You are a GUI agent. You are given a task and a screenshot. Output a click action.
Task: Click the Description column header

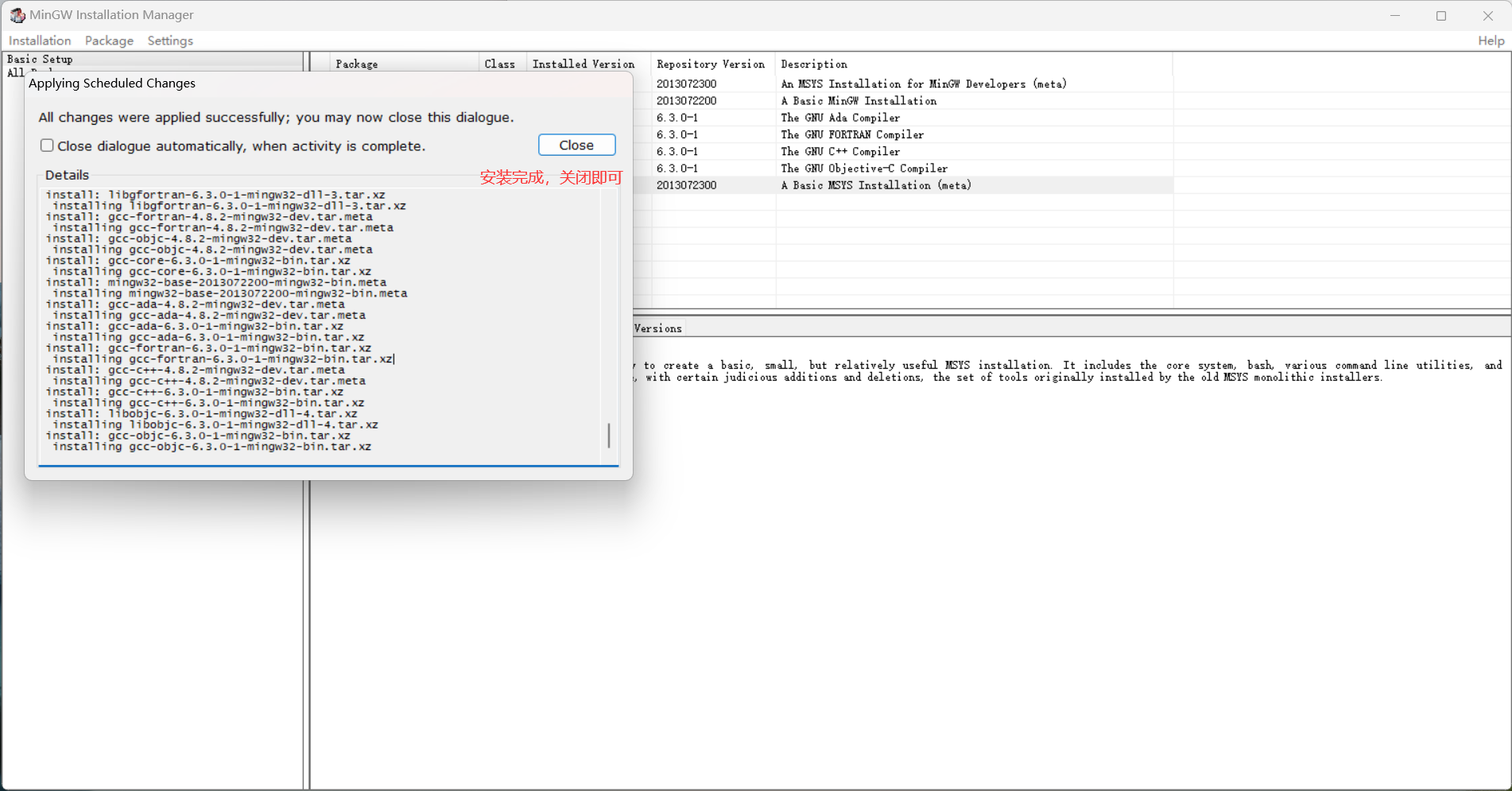click(x=973, y=64)
